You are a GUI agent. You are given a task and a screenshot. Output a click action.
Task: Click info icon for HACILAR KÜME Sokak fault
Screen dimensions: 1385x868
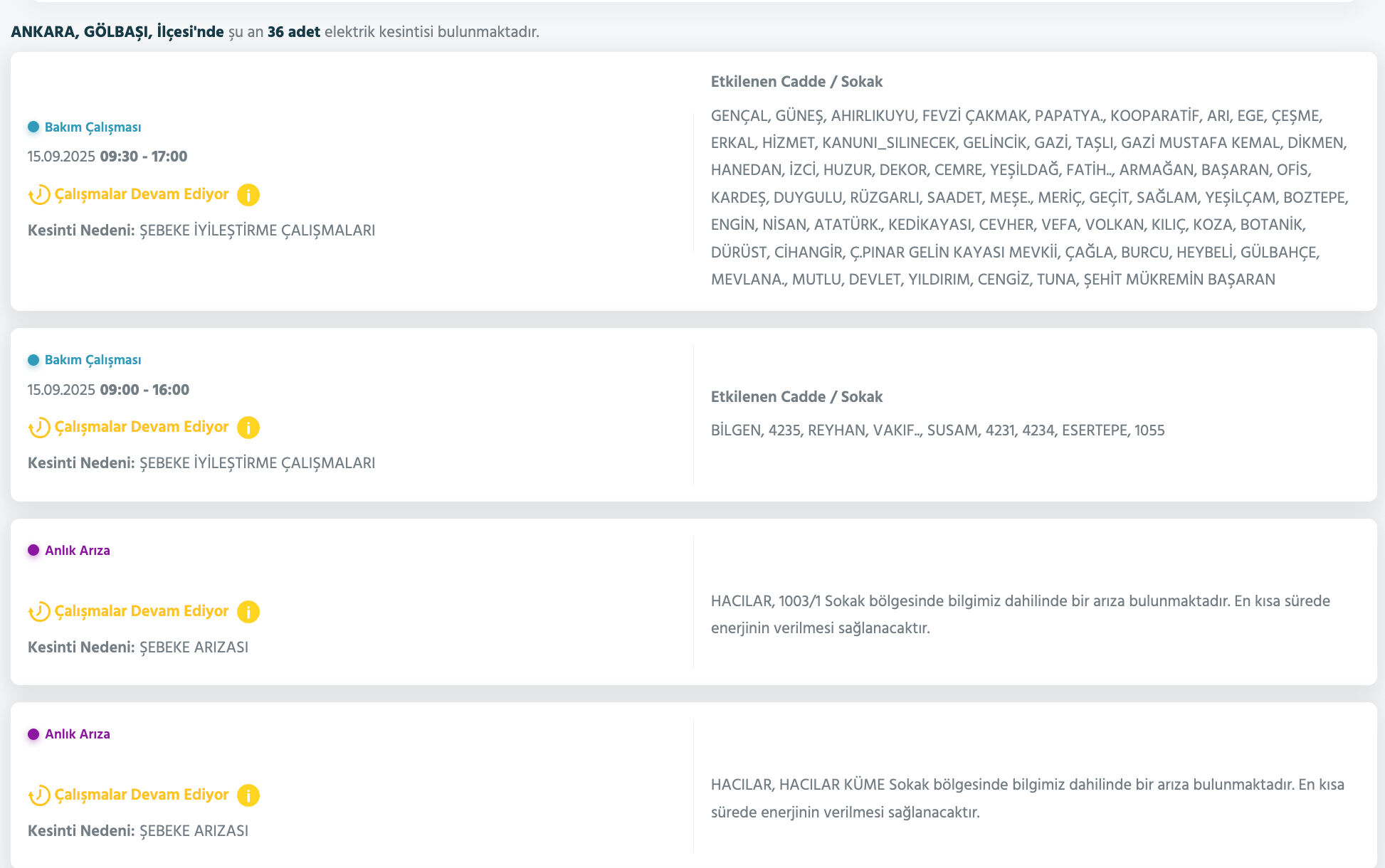coord(248,795)
